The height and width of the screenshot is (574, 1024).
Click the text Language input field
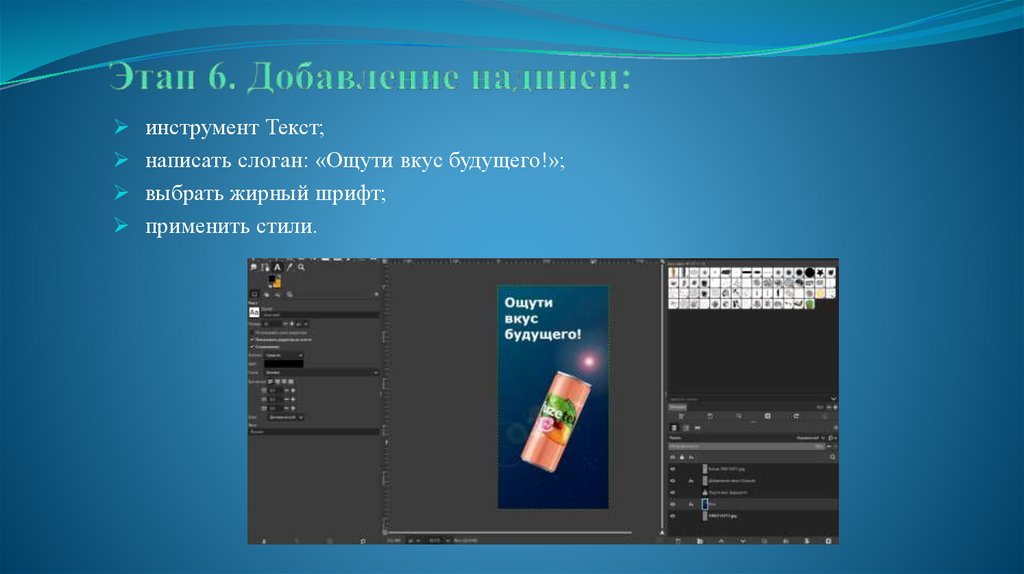click(x=314, y=432)
